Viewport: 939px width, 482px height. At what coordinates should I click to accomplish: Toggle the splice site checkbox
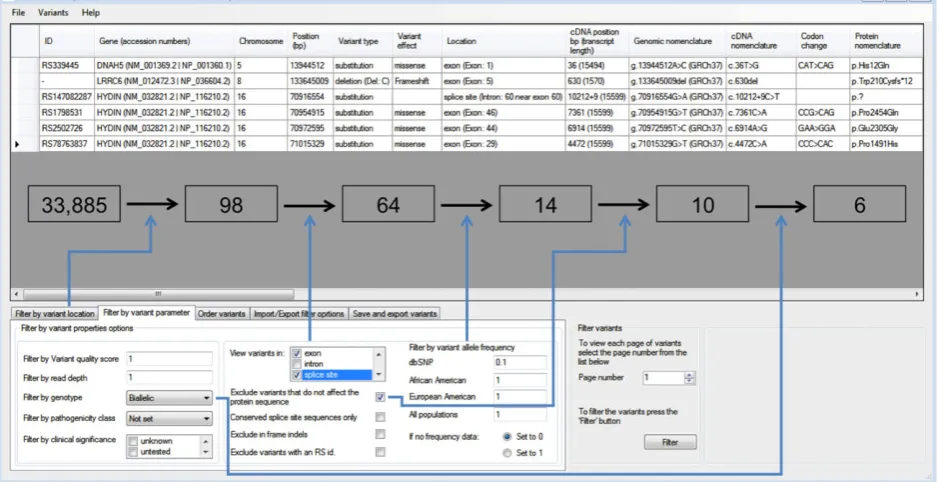(296, 375)
